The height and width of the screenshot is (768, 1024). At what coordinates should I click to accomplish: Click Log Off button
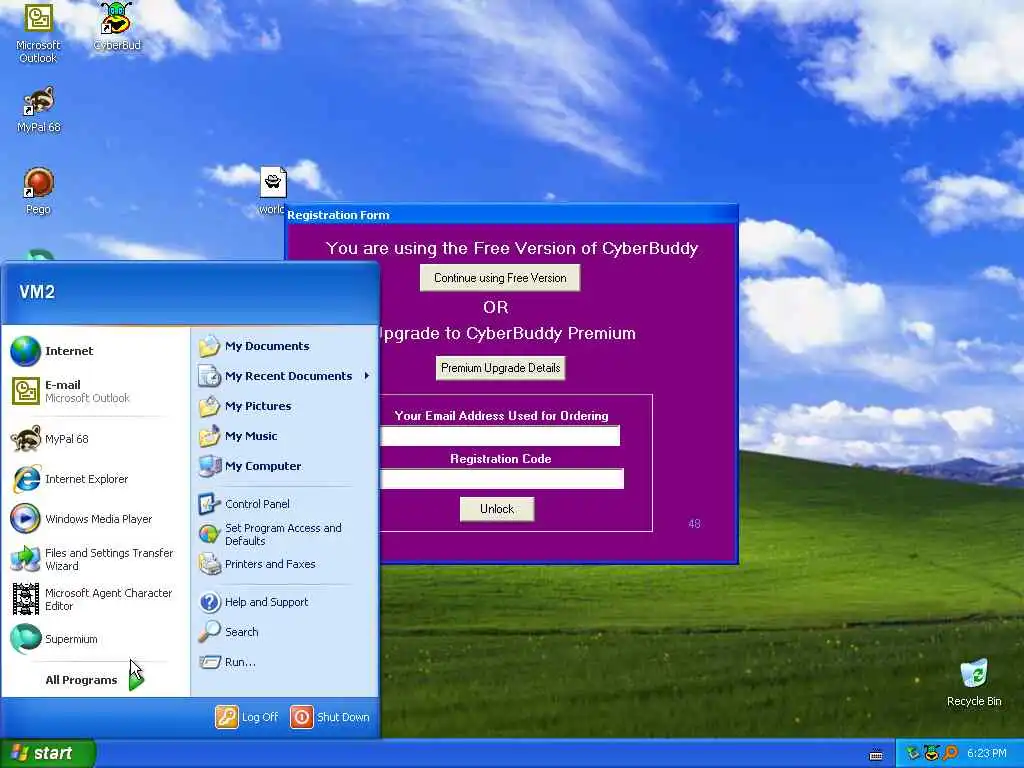247,717
